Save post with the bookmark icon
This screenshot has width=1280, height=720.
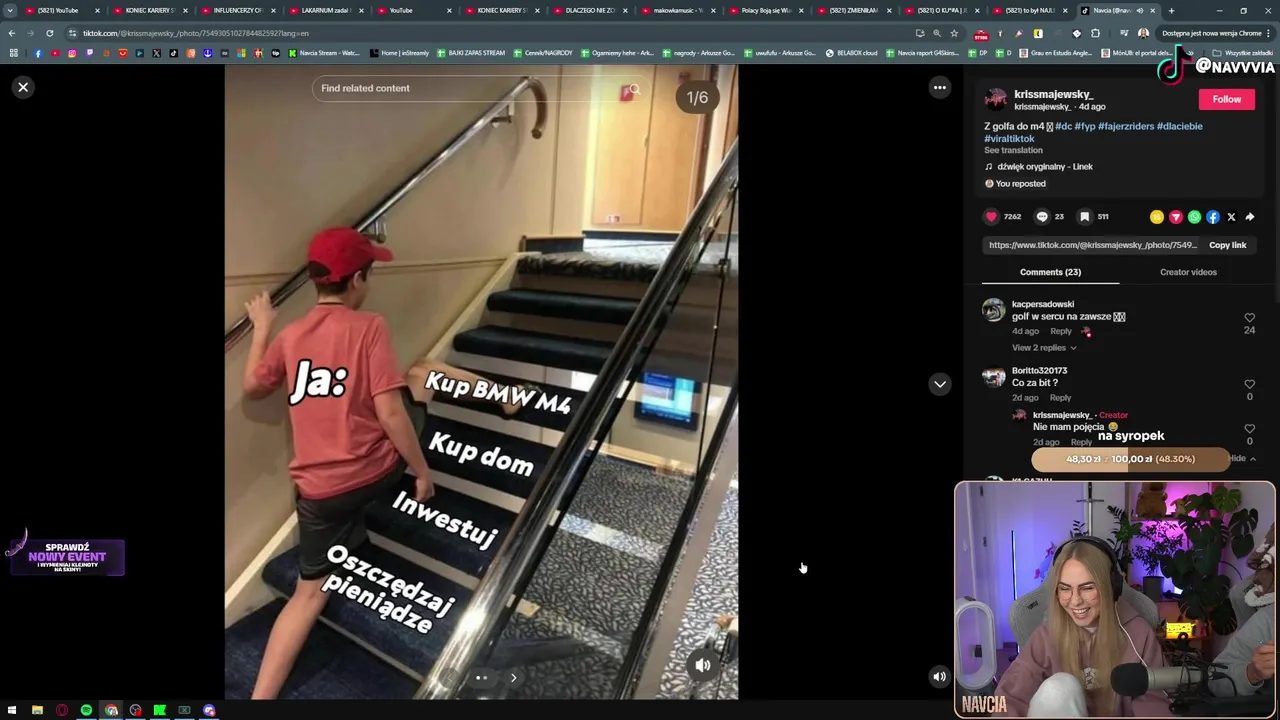pos(1085,216)
